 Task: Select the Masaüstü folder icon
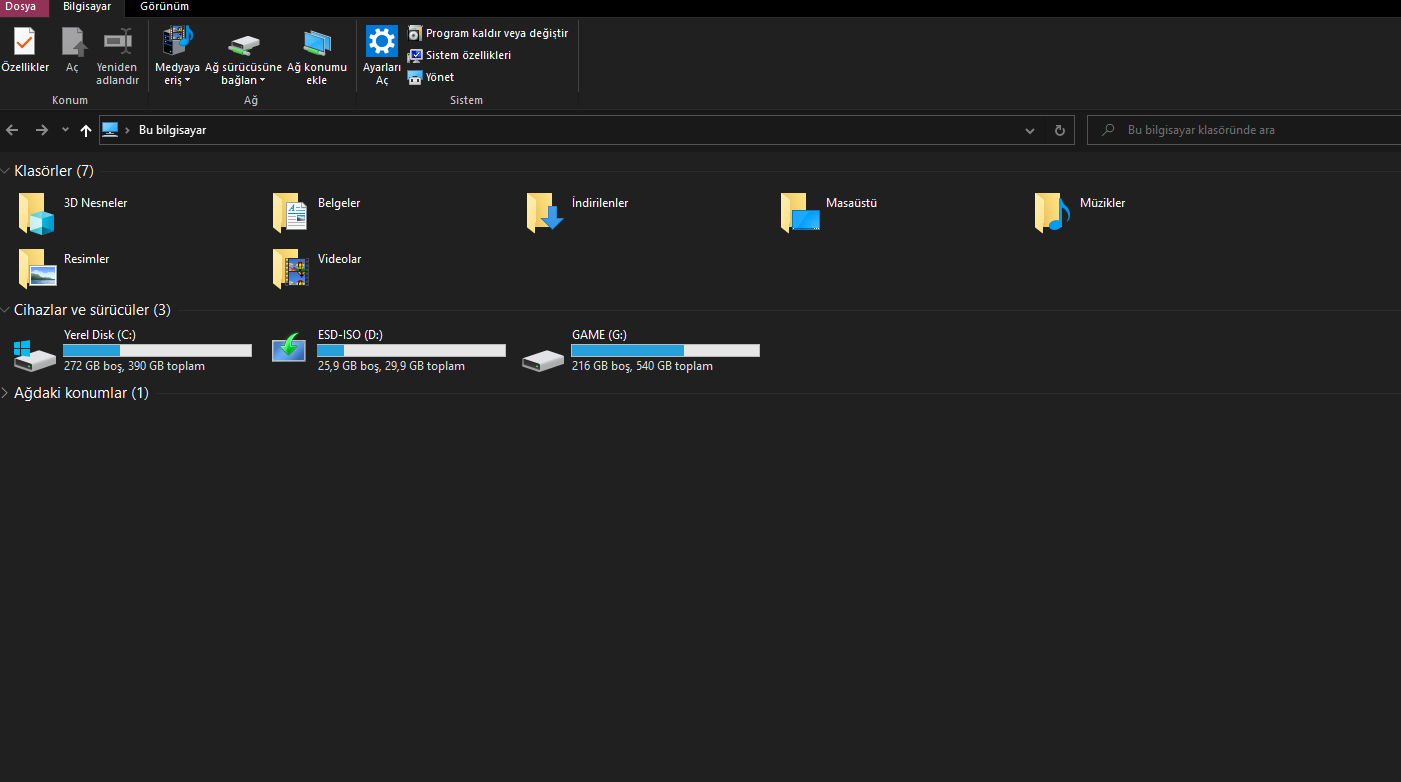point(800,213)
